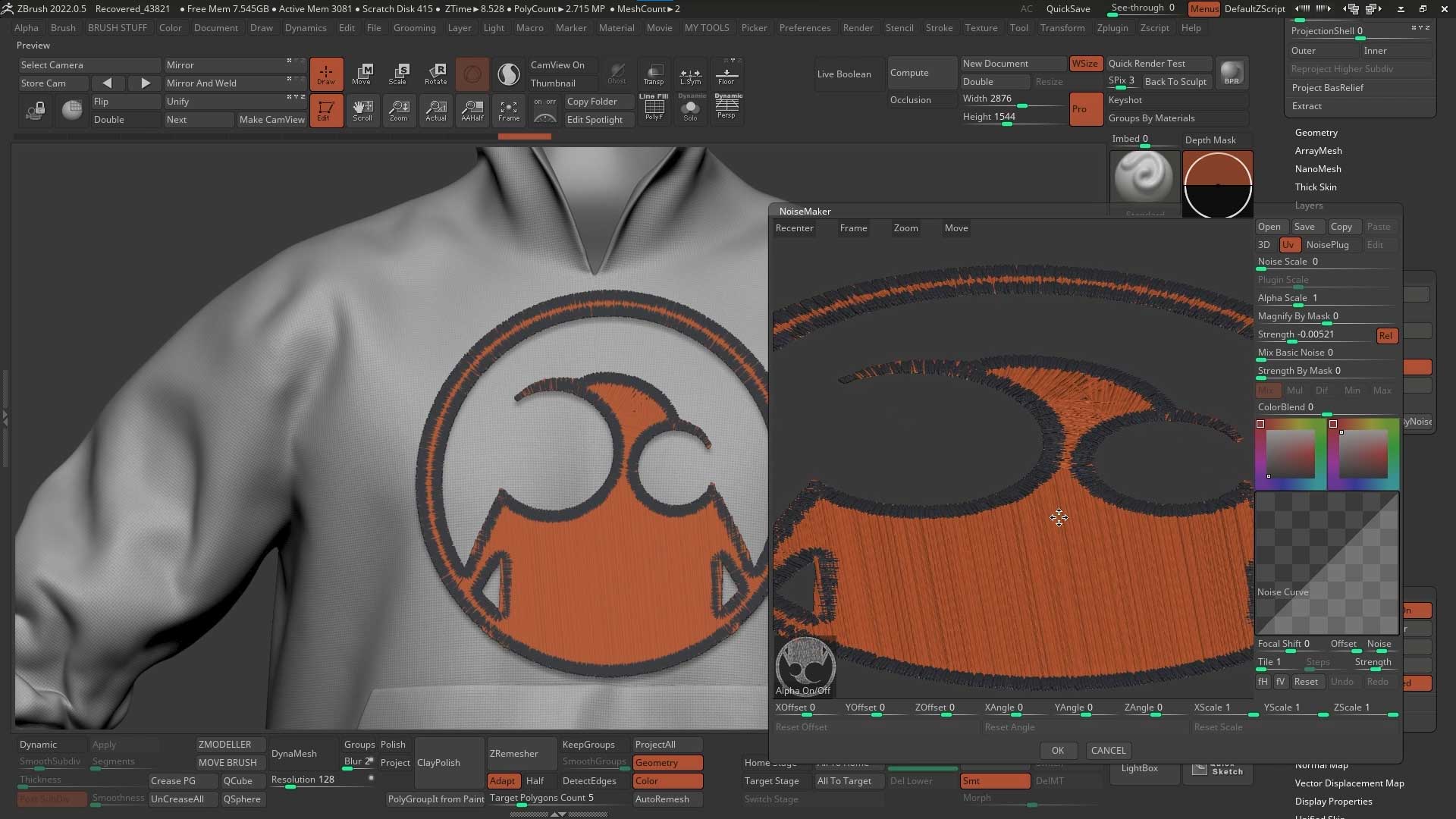Click the camera lock icon
Image resolution: width=1456 pixels, height=819 pixels.
click(36, 111)
